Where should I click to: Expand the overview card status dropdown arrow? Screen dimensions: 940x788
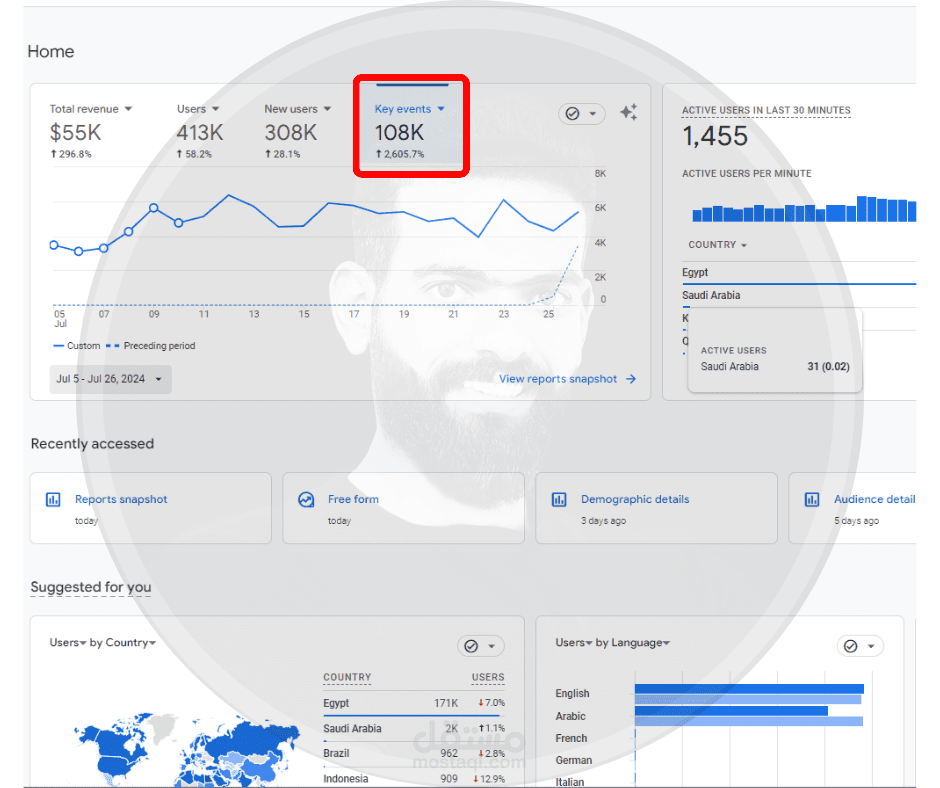point(592,113)
